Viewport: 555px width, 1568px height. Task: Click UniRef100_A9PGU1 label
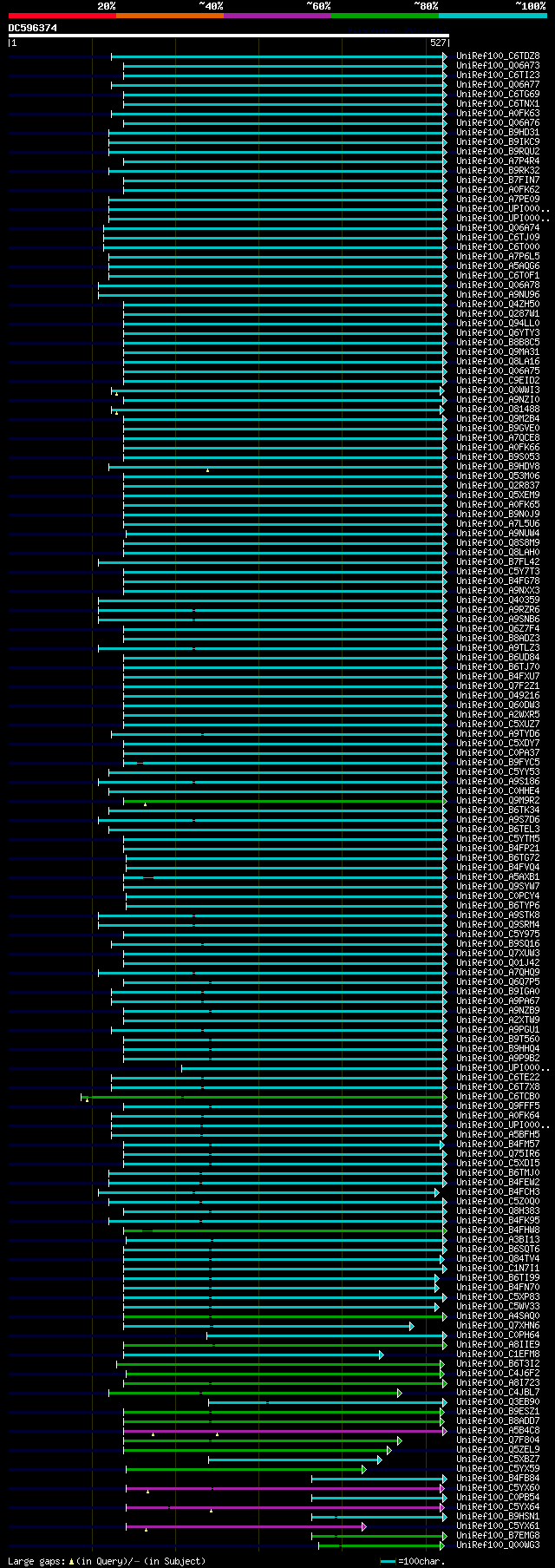point(498,1029)
